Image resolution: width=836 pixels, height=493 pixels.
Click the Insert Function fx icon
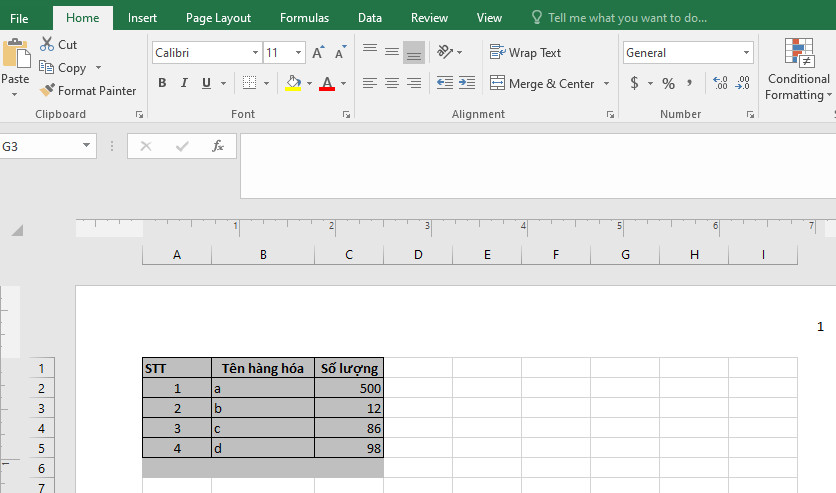pos(217,146)
